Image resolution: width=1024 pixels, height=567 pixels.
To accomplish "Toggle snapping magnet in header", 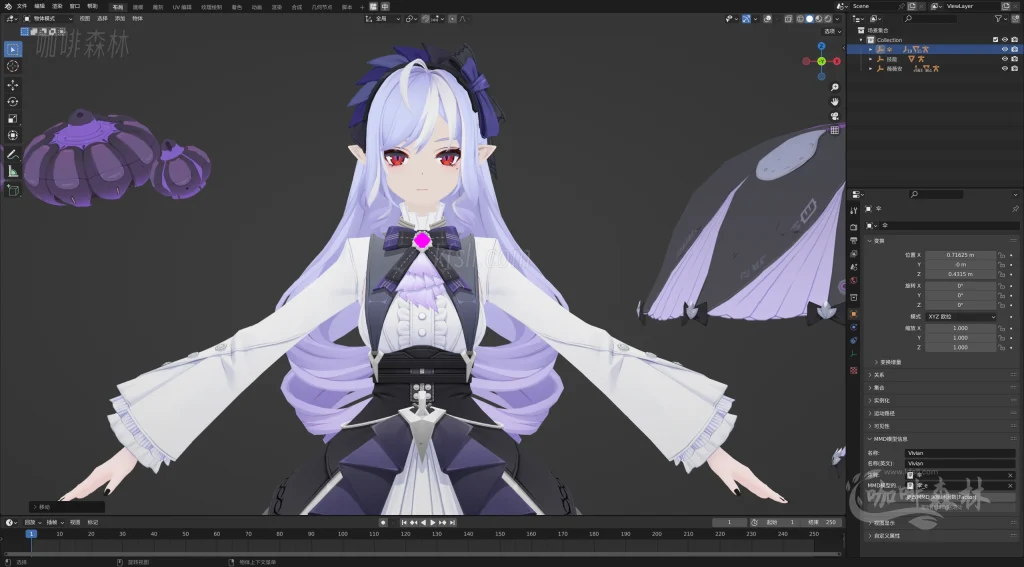I will click(x=426, y=19).
